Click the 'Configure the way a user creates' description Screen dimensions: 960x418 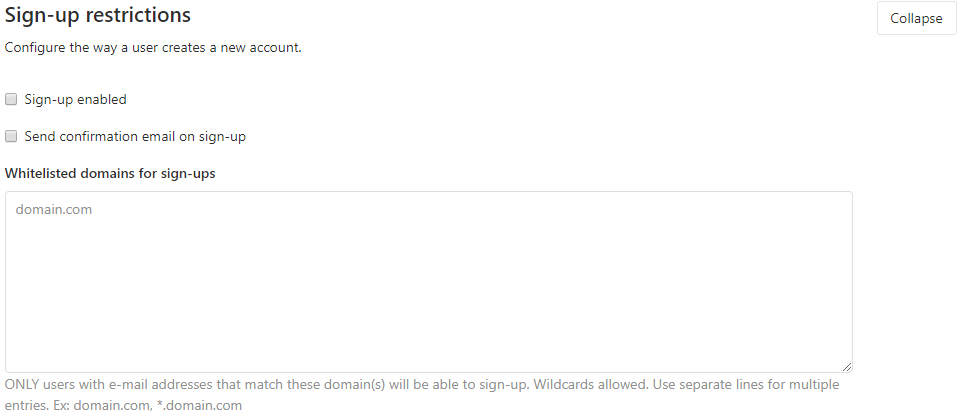153,47
